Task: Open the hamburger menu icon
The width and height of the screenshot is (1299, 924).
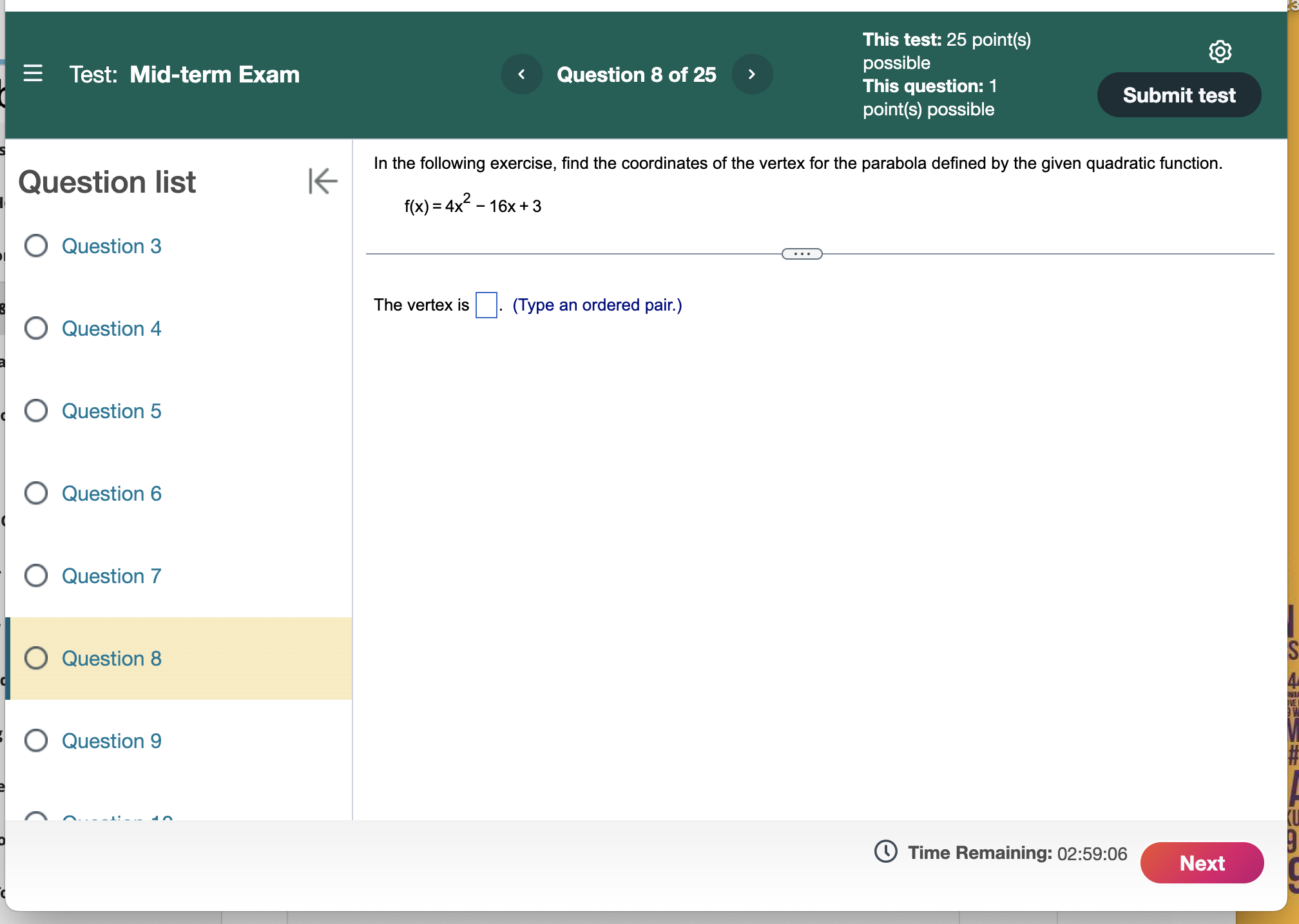Action: point(33,73)
